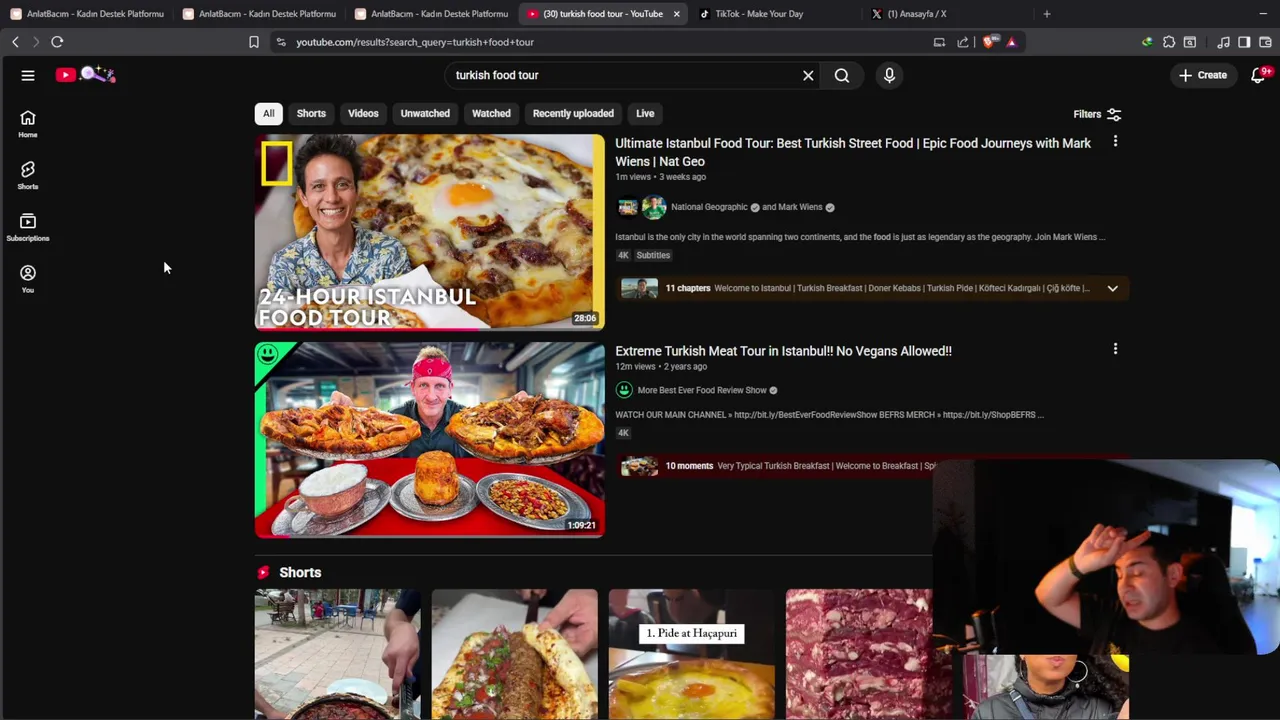Open the Mark Wiens channel link
Screen dimensions: 1280x720
click(x=800, y=207)
